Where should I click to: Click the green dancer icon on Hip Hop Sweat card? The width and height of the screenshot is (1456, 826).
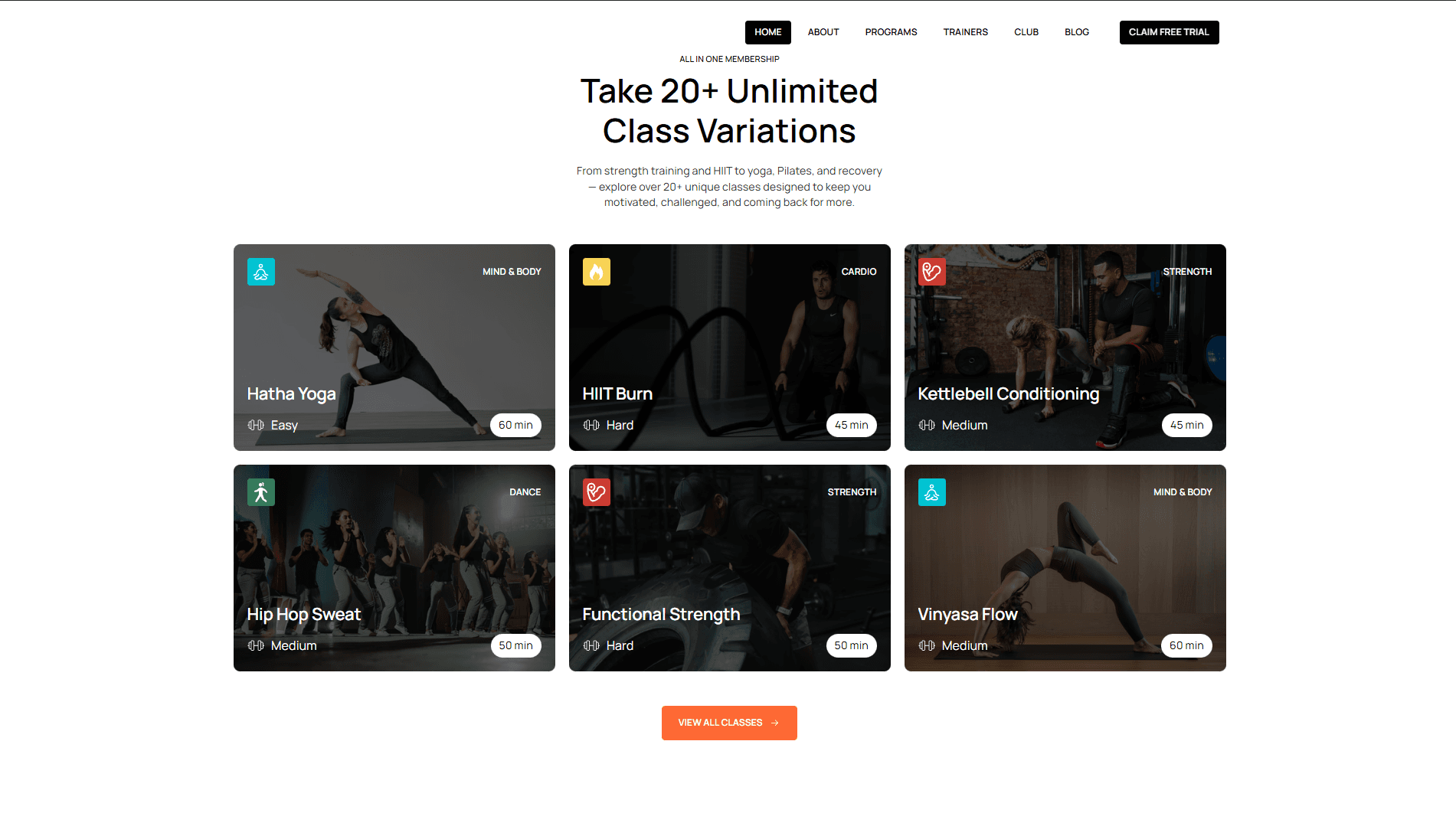point(261,492)
